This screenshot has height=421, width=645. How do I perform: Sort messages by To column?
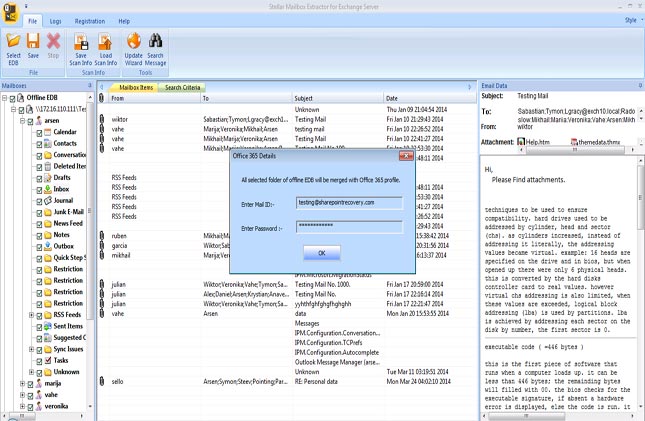pos(246,98)
